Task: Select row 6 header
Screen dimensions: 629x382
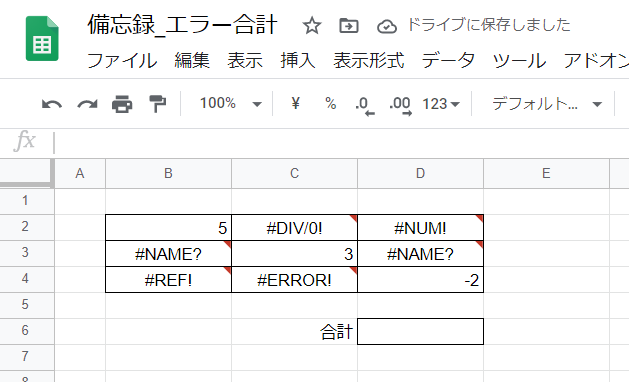Action: coord(26,331)
